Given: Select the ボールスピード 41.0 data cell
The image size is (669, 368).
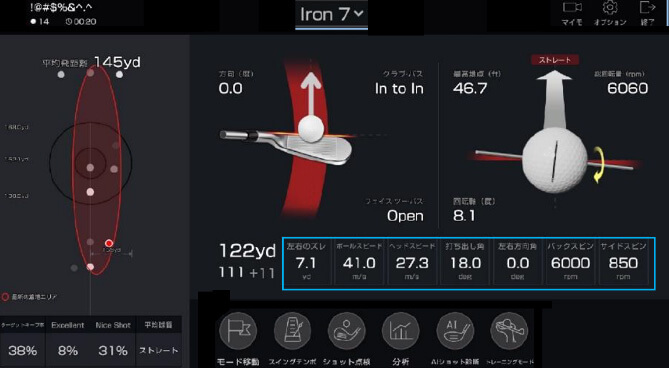Looking at the screenshot, I should (x=359, y=262).
